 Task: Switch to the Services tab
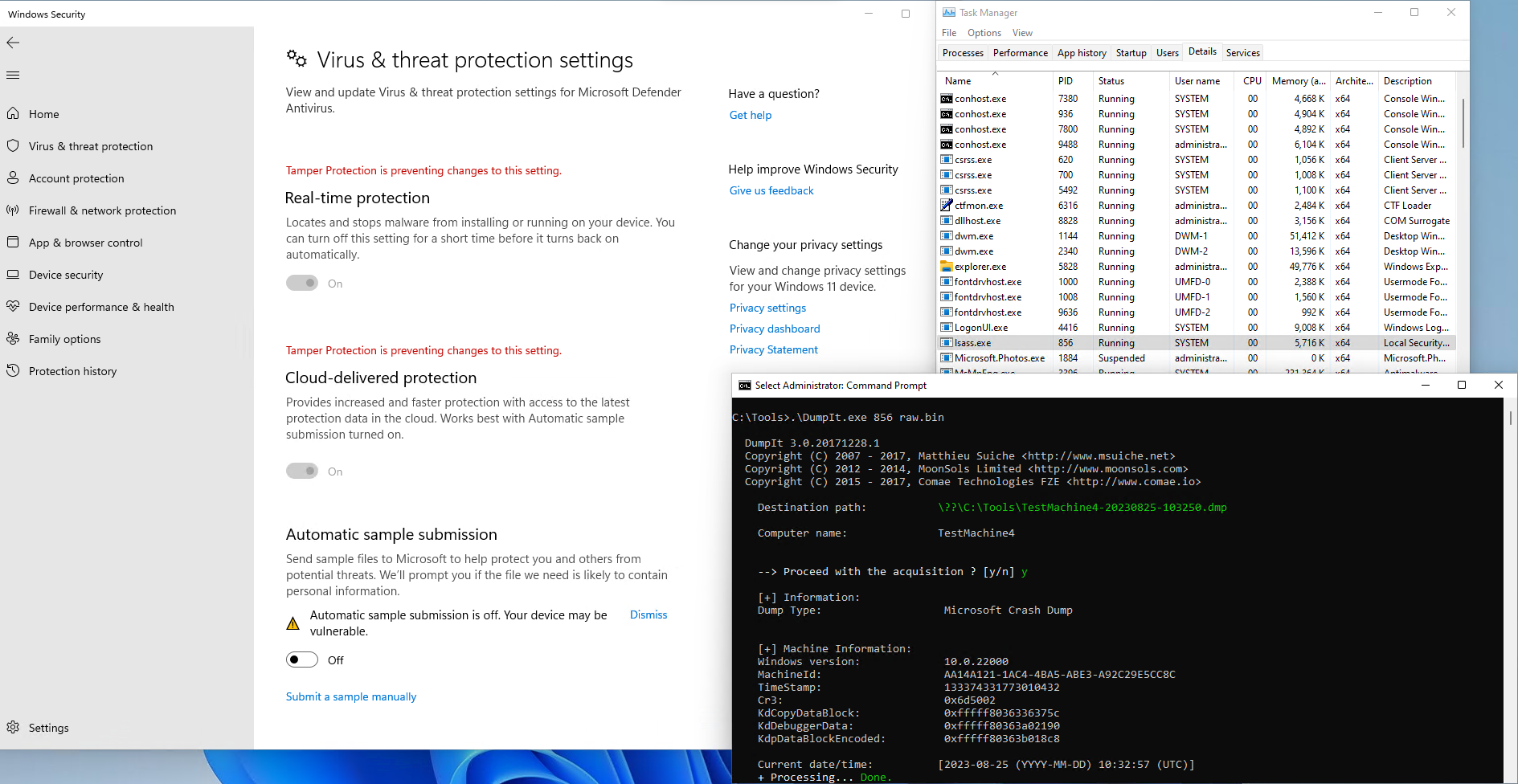click(1242, 53)
